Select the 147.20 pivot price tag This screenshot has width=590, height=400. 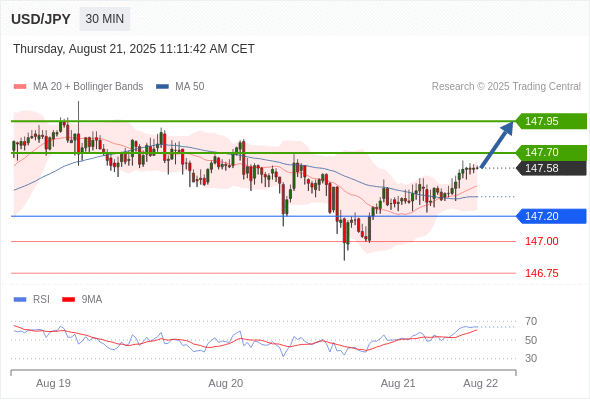tap(551, 216)
